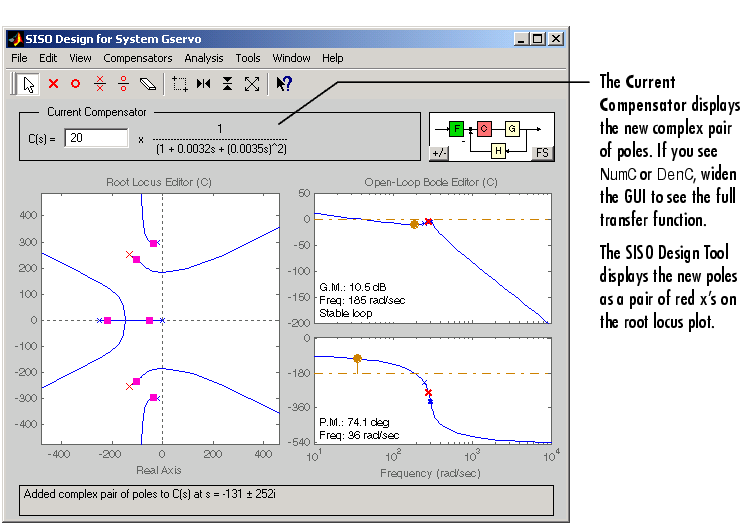Image resolution: width=750 pixels, height=526 pixels.
Task: Open the Compensators menu
Action: [138, 58]
